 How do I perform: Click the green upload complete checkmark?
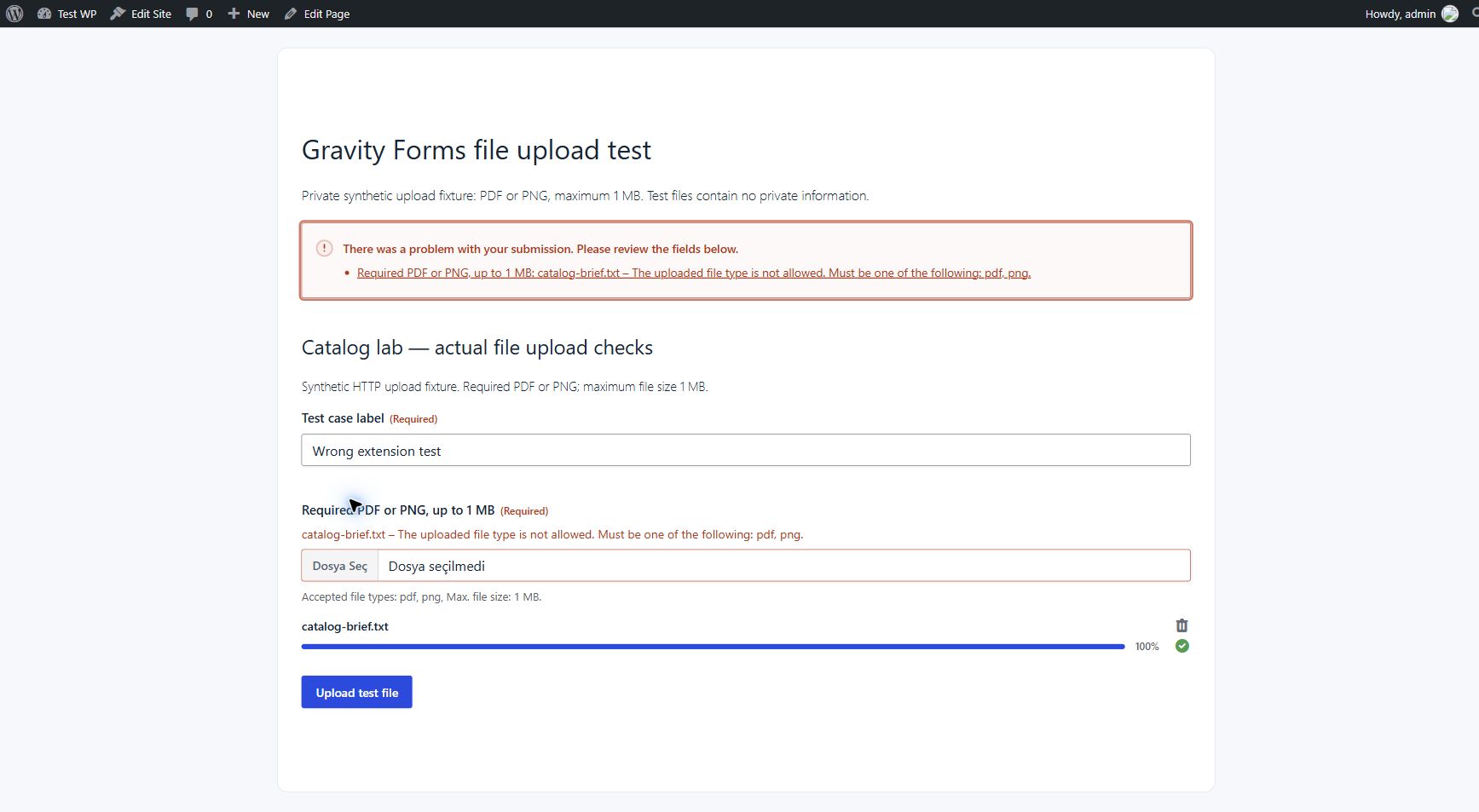pyautogui.click(x=1181, y=646)
